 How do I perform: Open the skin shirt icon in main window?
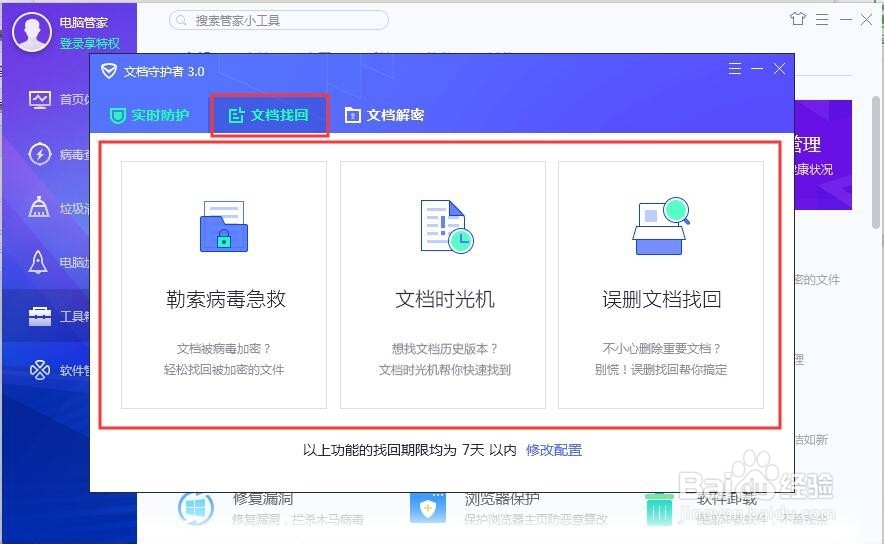[798, 19]
